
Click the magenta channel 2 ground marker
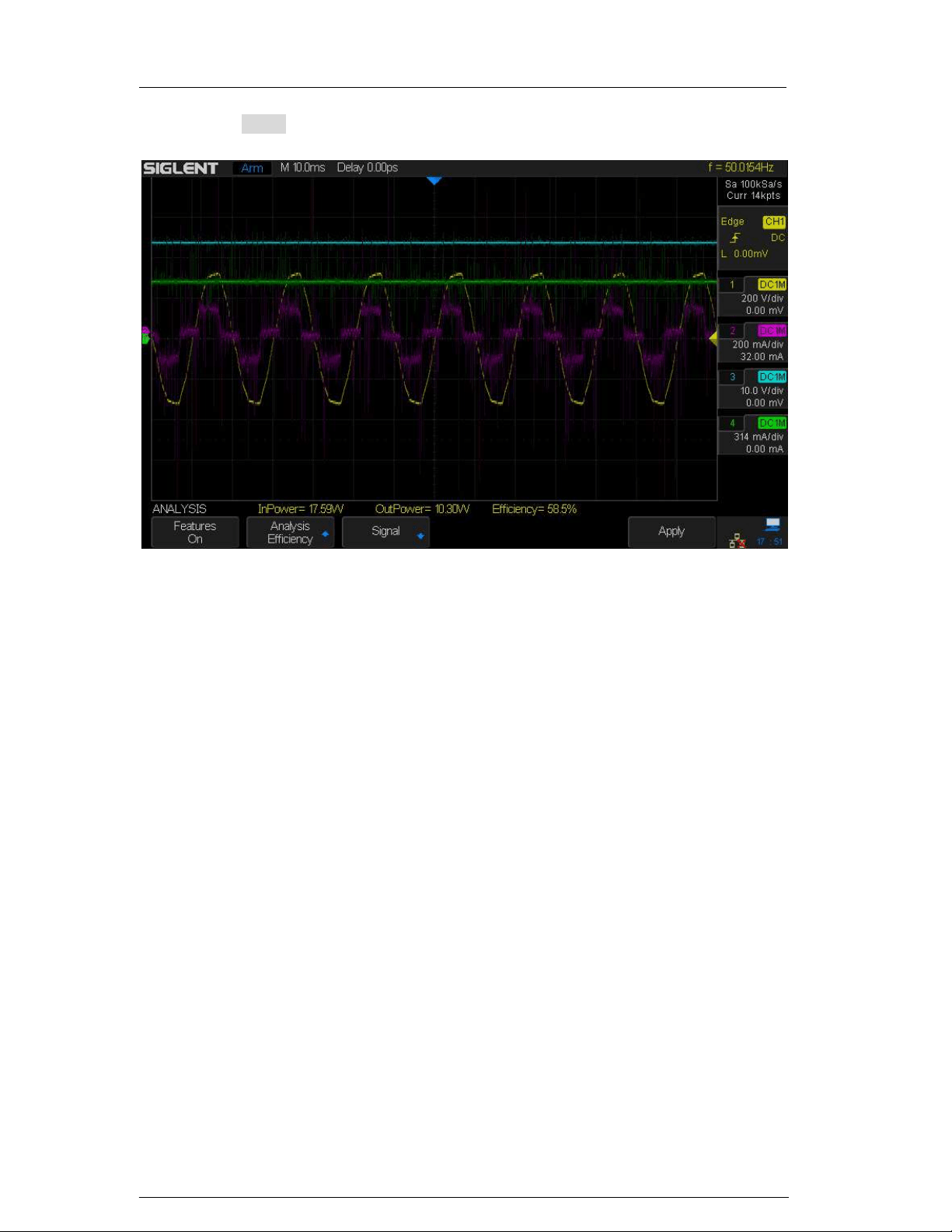145,332
